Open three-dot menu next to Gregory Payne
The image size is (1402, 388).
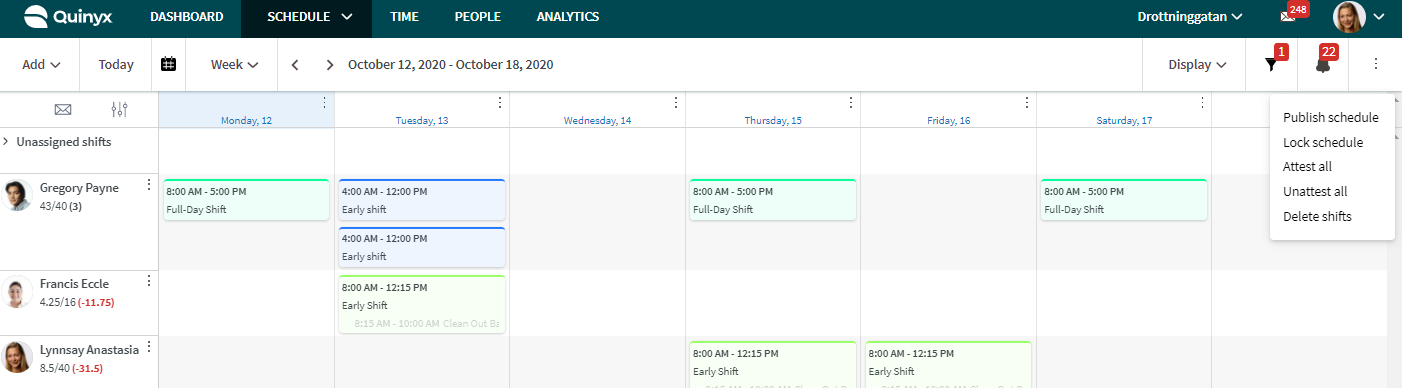click(x=149, y=184)
